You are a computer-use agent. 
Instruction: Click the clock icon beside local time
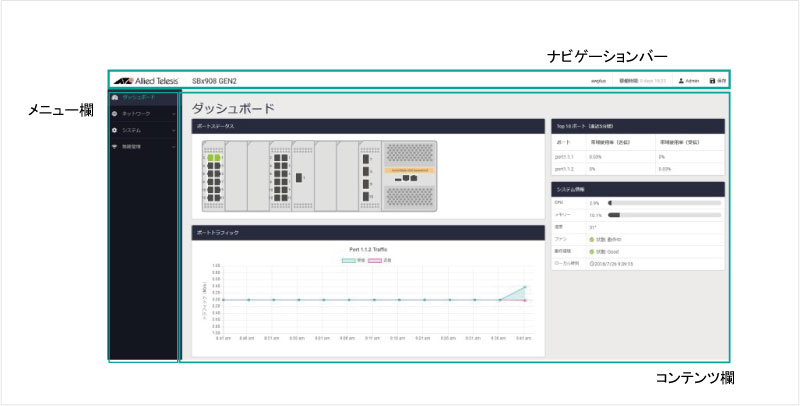click(591, 264)
